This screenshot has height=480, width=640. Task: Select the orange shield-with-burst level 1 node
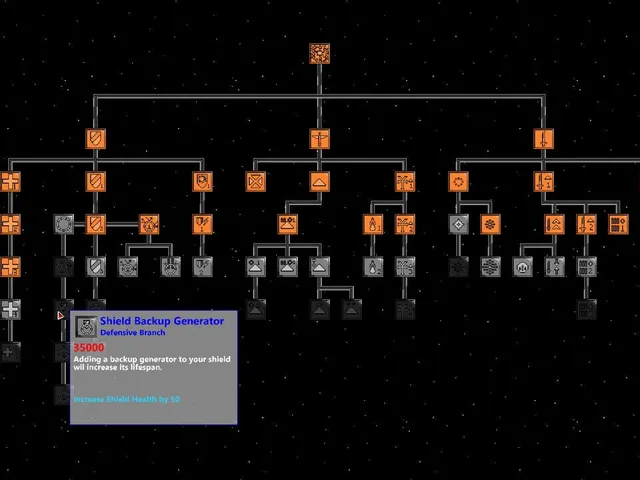[x=202, y=182]
